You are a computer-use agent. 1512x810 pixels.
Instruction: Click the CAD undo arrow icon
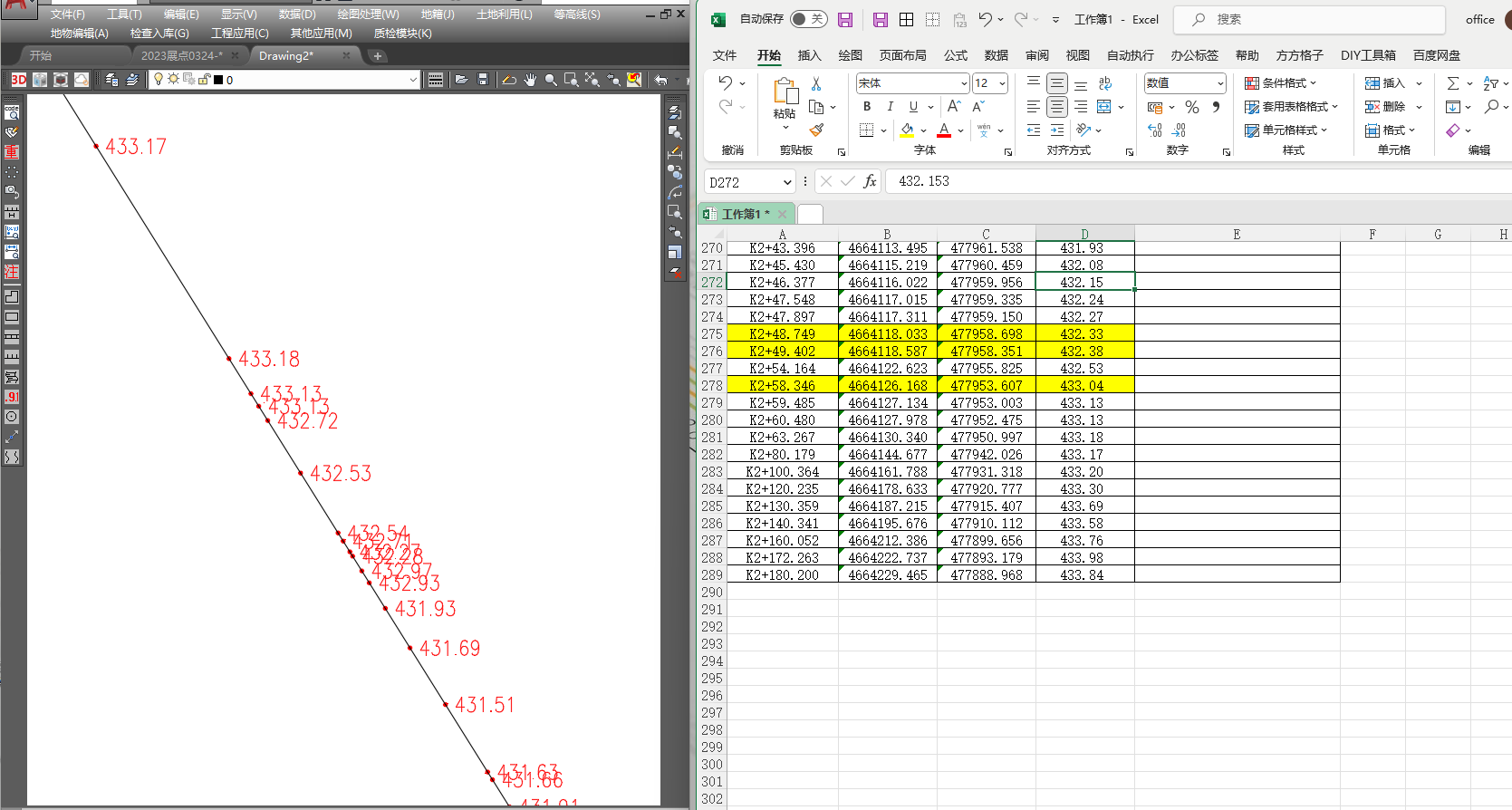click(x=661, y=80)
